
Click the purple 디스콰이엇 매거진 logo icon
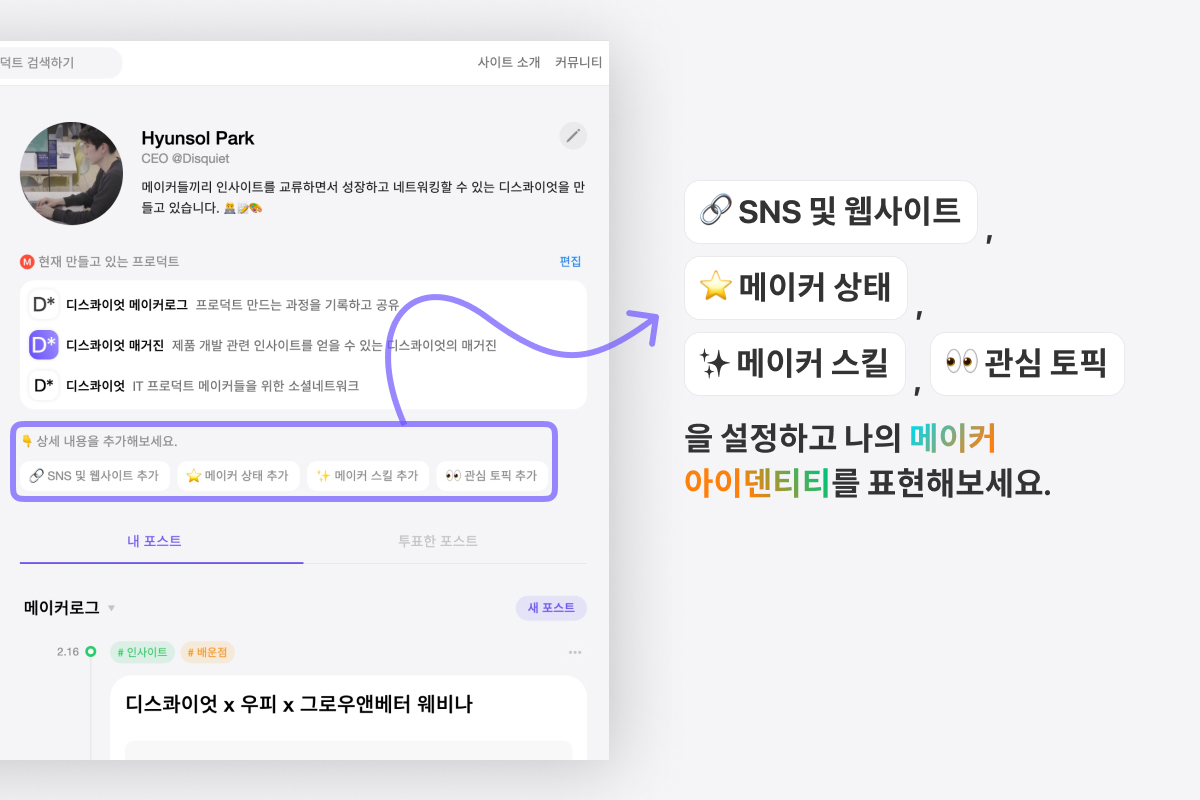point(43,345)
